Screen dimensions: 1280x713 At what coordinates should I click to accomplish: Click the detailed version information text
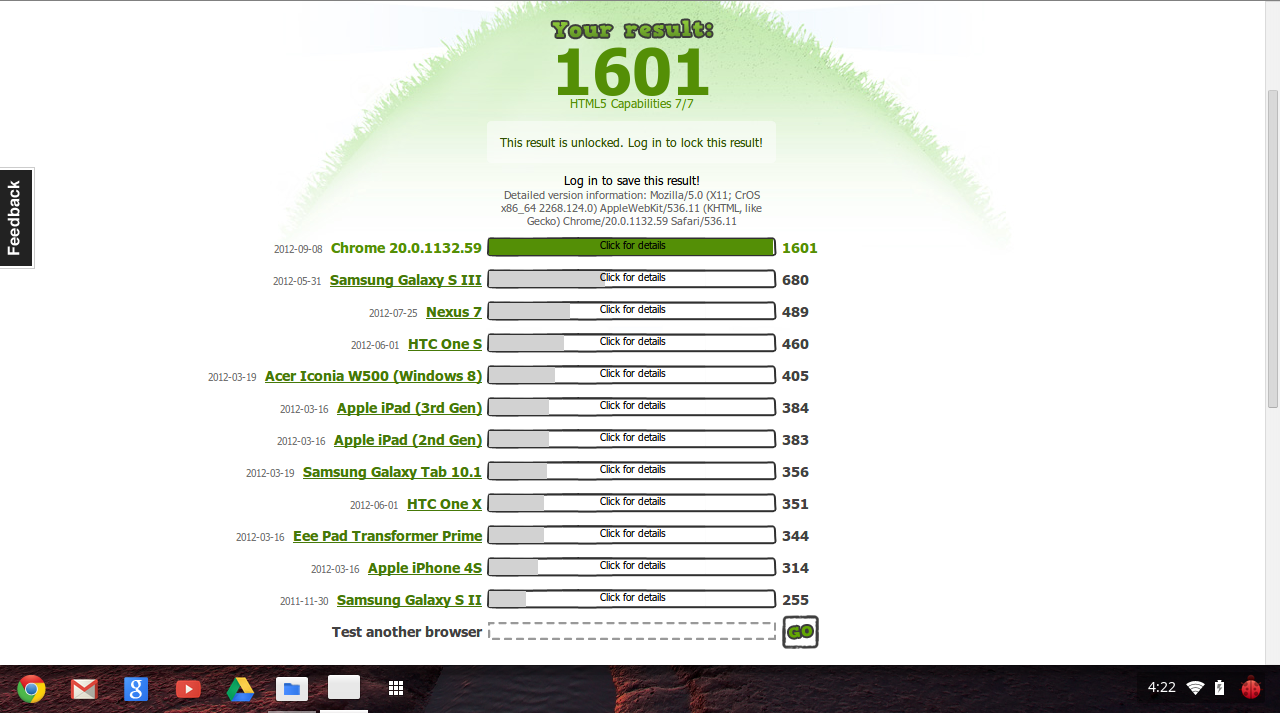click(x=631, y=208)
